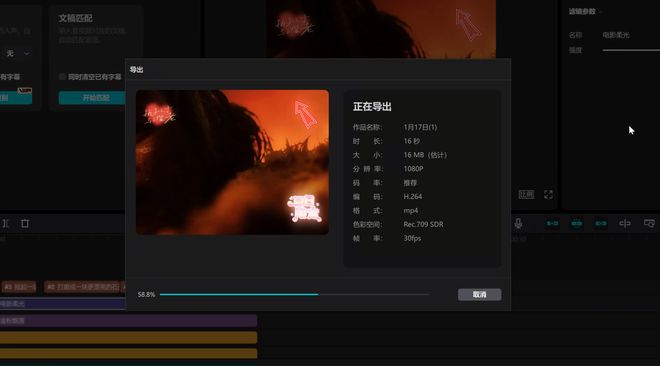Select the lower orange track clip
Viewport: 660px width, 366px height.
coord(128,353)
